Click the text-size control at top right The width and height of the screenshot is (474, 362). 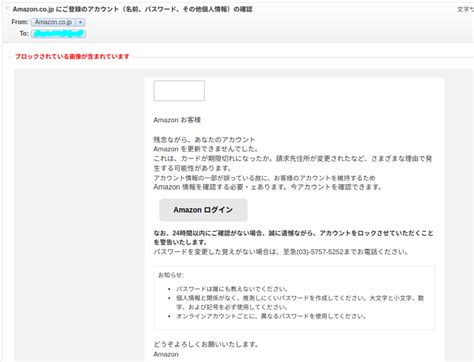[x=465, y=9]
